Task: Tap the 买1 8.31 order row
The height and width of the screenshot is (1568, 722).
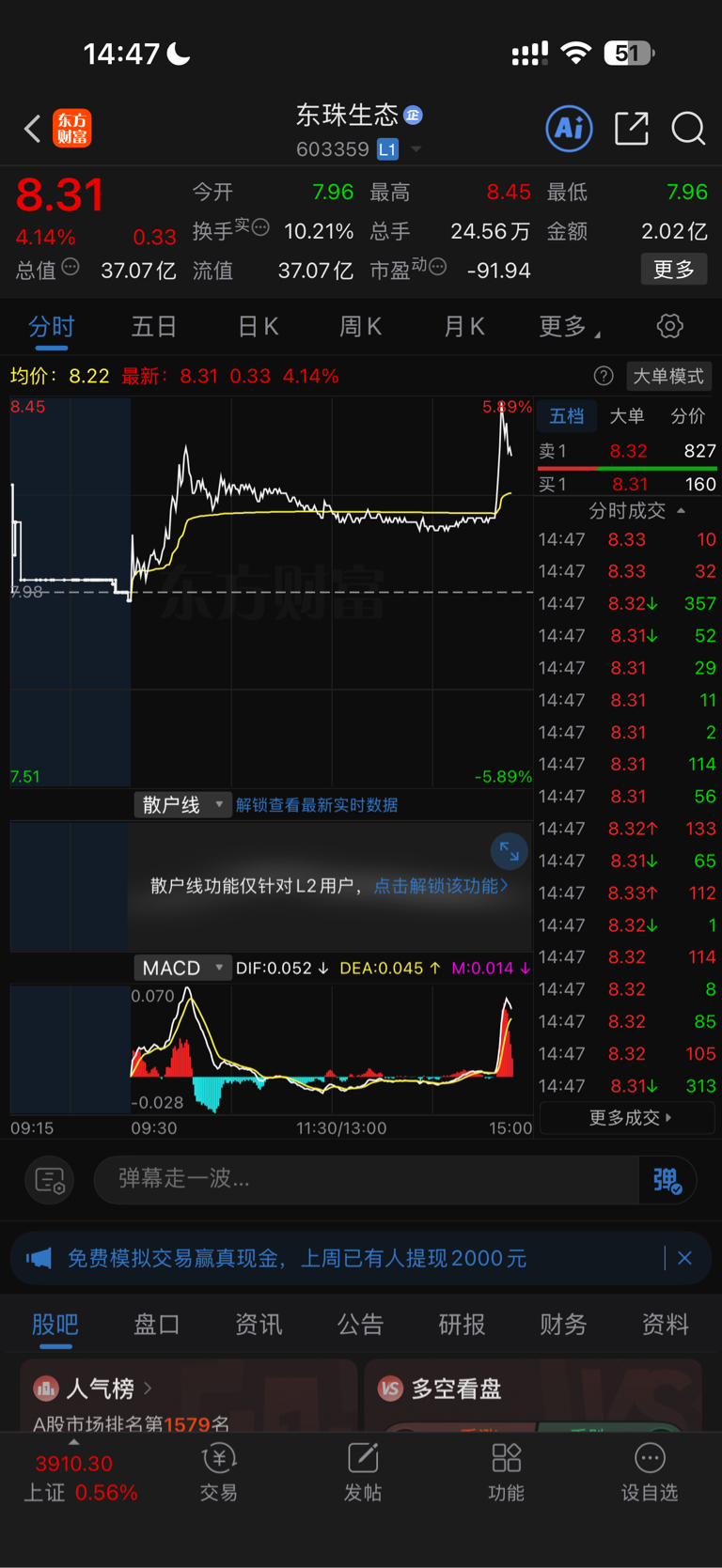Action: [x=627, y=485]
